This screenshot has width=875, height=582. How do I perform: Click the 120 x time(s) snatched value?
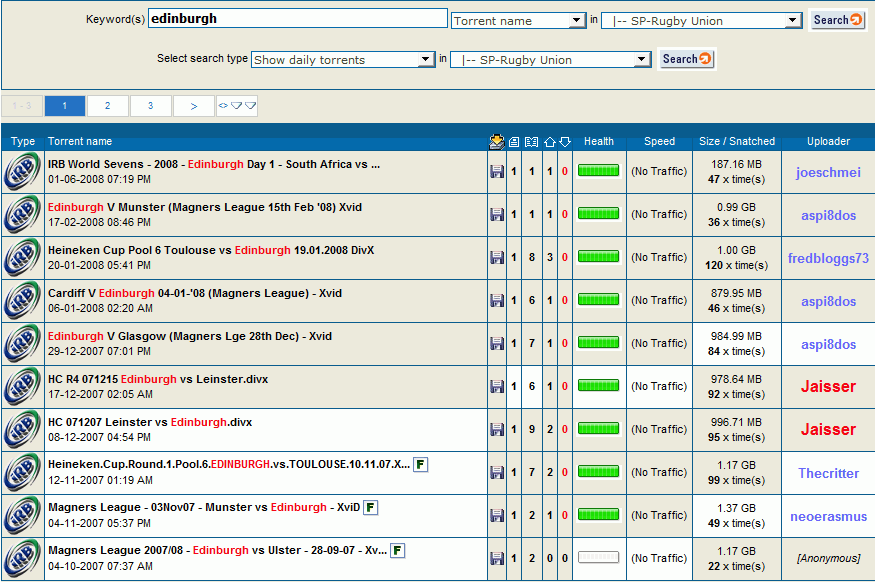[x=736, y=265]
